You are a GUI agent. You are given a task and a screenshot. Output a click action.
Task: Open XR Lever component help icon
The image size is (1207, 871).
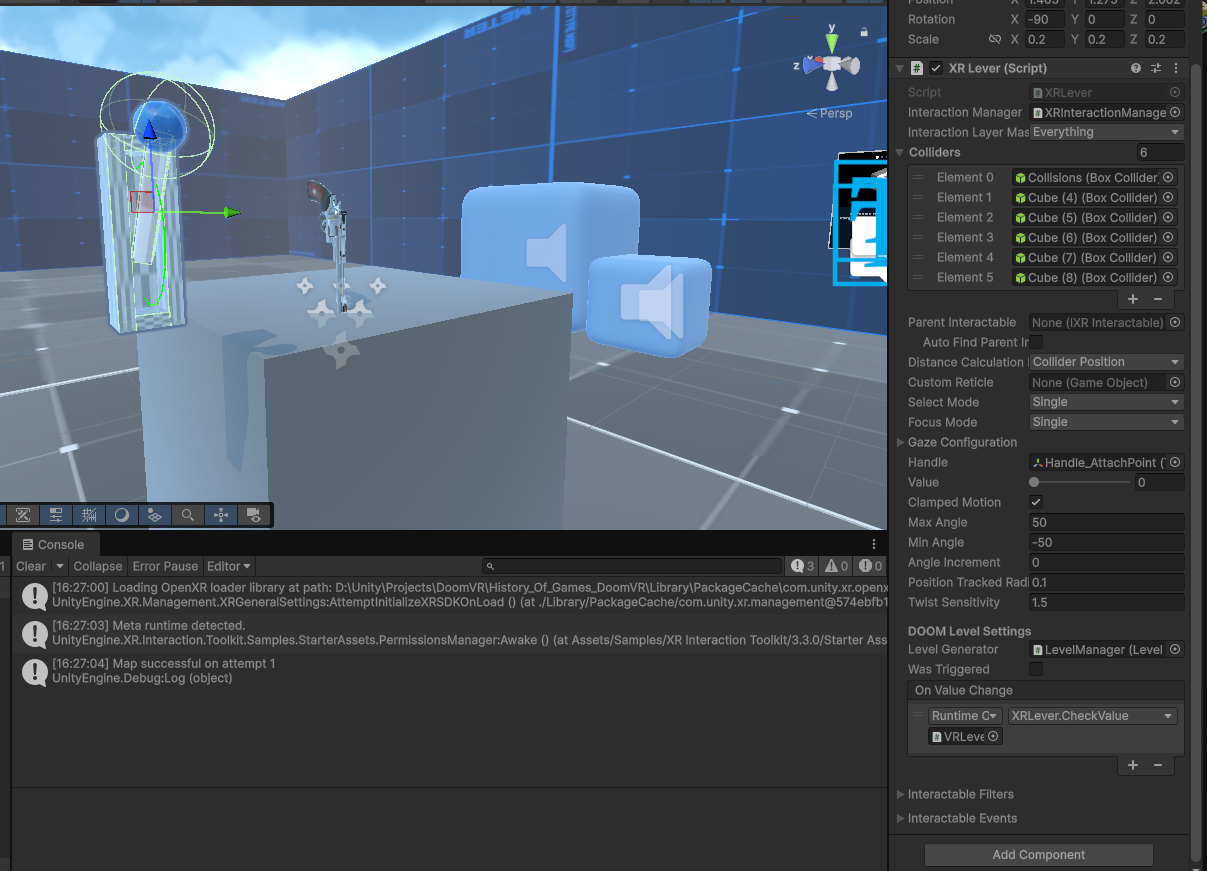click(1136, 68)
